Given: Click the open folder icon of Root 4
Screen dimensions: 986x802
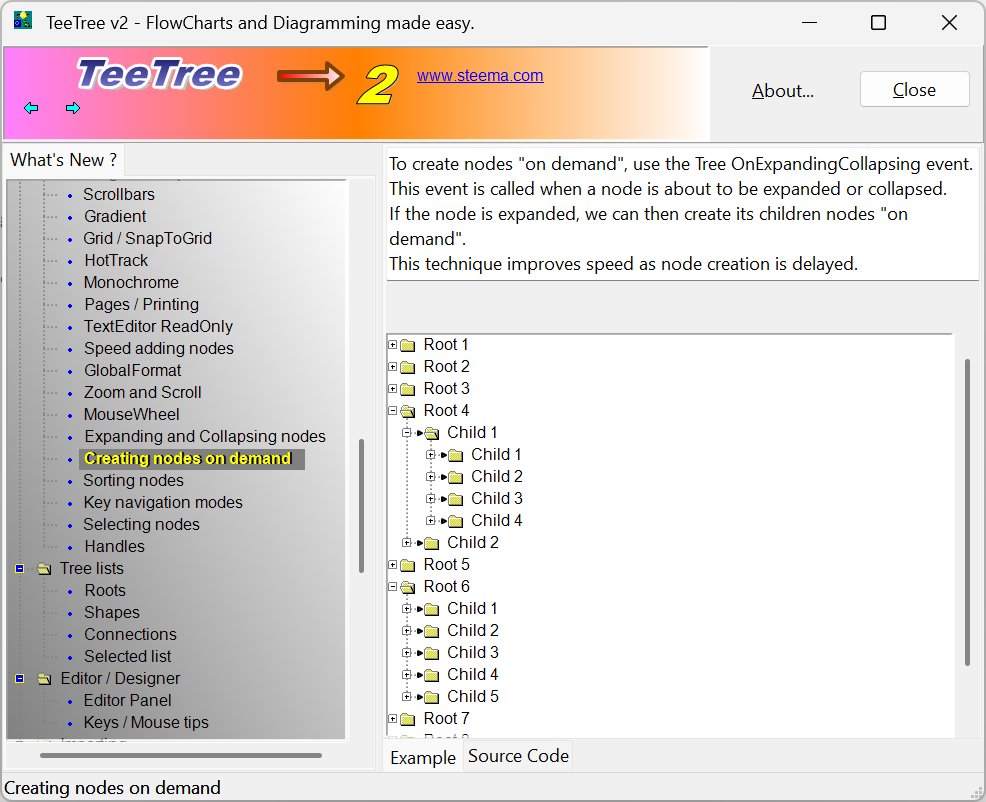Looking at the screenshot, I should 408,411.
